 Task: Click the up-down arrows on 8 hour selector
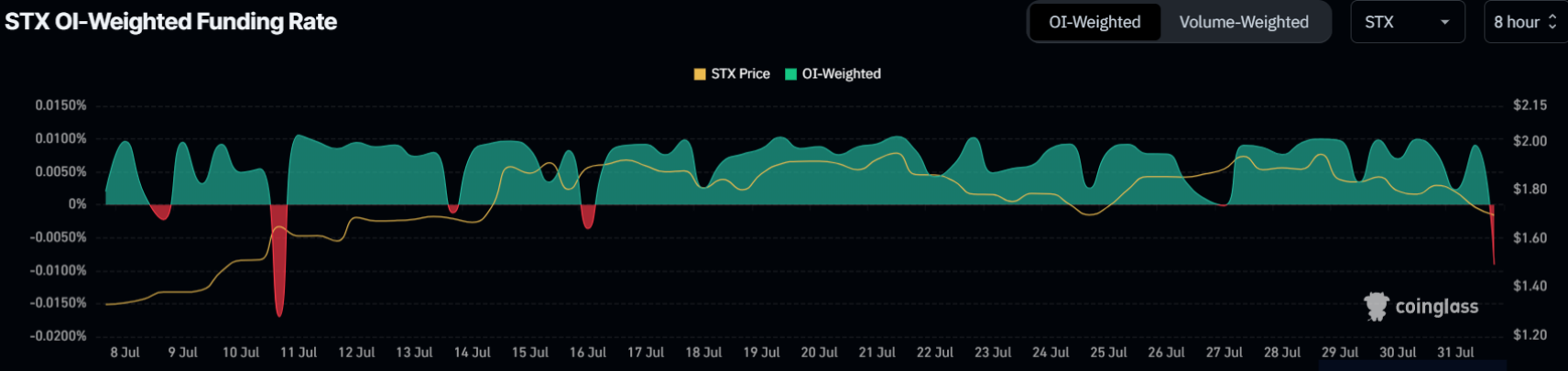pyautogui.click(x=1552, y=22)
